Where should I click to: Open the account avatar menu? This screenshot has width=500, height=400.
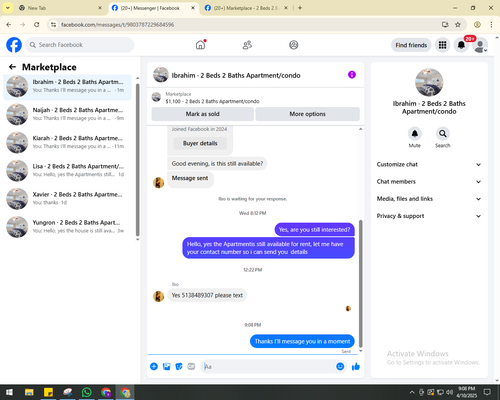[x=480, y=45]
